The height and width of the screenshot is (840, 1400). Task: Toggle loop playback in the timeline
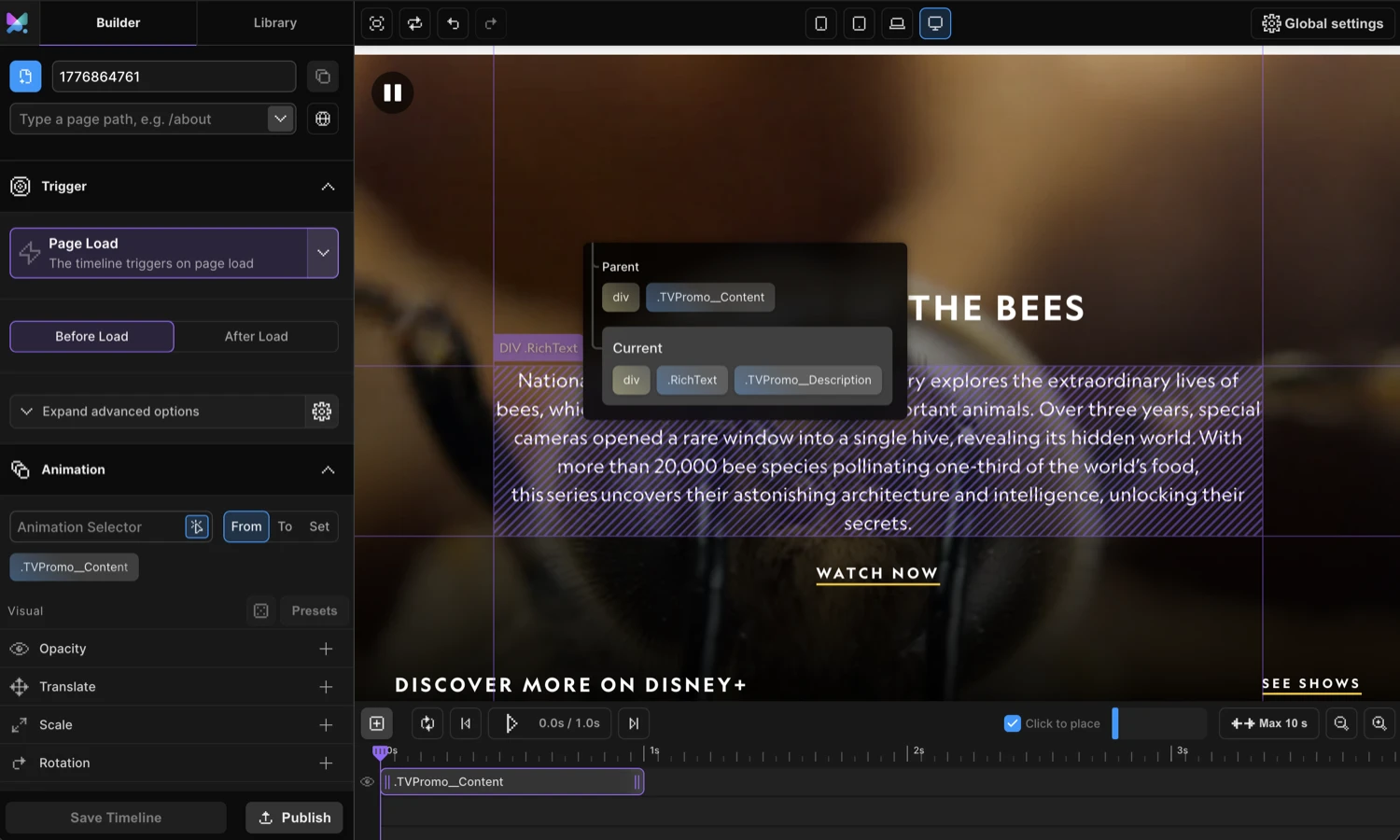point(427,723)
